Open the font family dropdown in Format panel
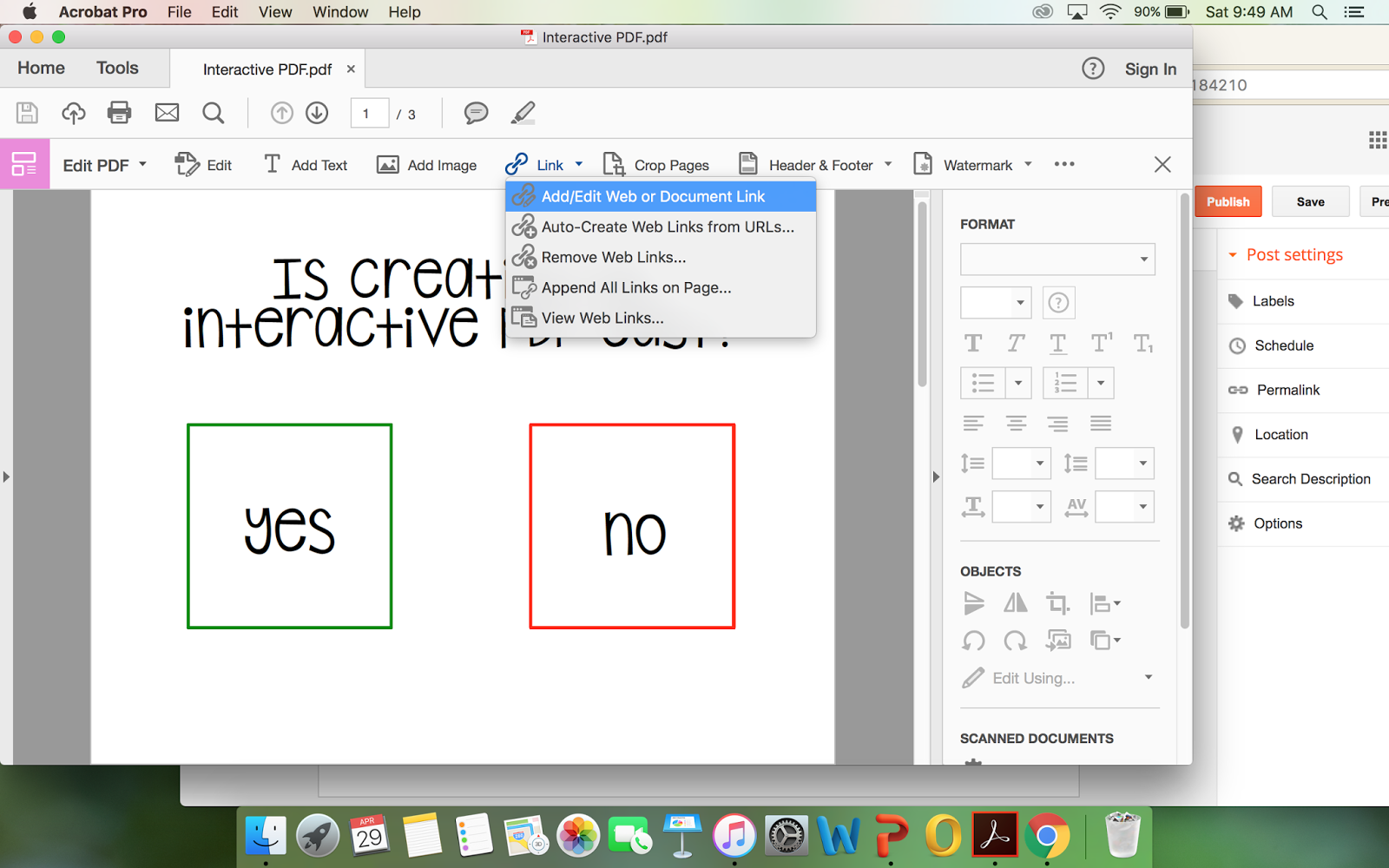Viewport: 1389px width, 868px height. point(1057,259)
